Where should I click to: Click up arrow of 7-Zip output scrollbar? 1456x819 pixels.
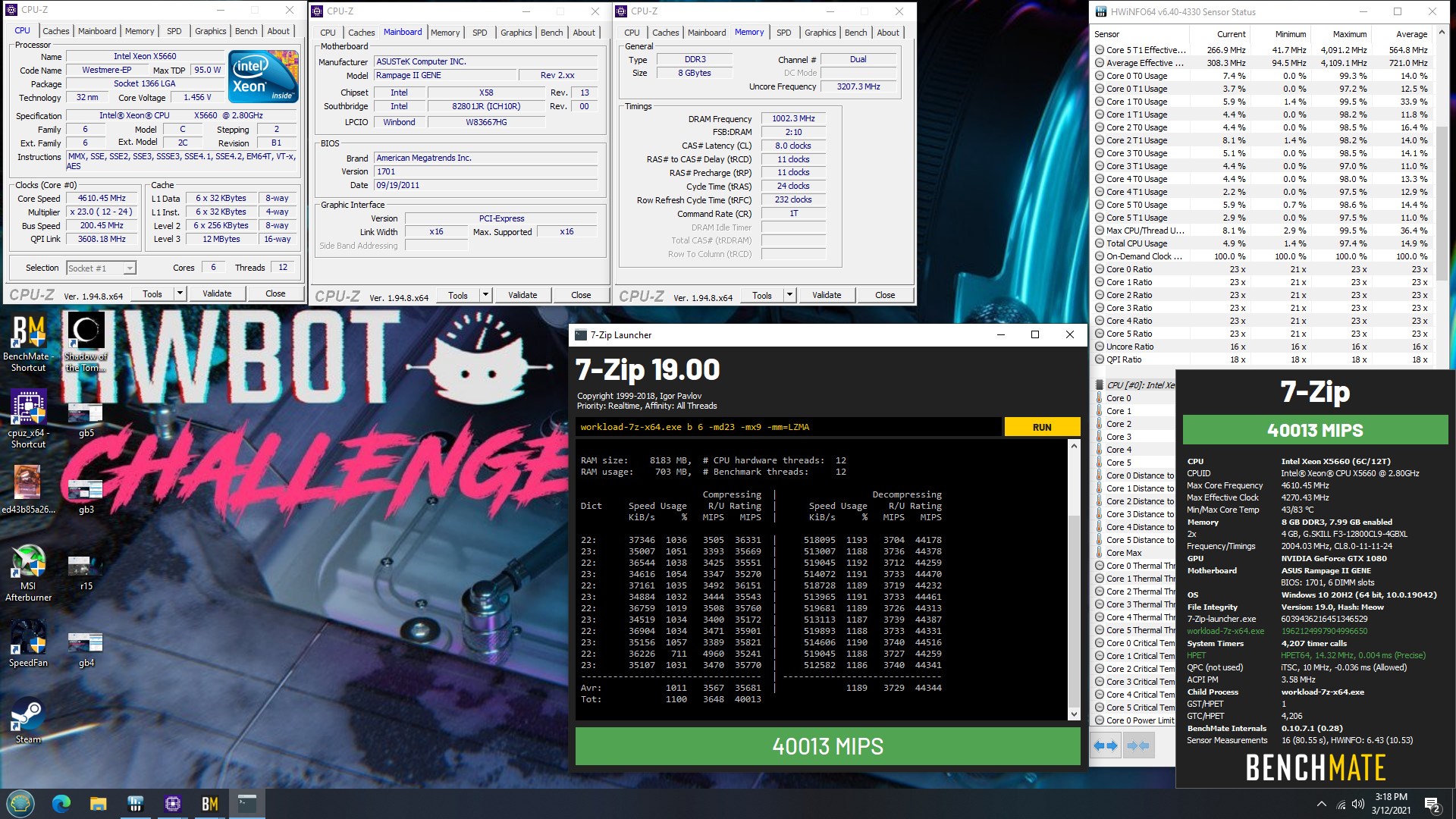pos(1074,446)
